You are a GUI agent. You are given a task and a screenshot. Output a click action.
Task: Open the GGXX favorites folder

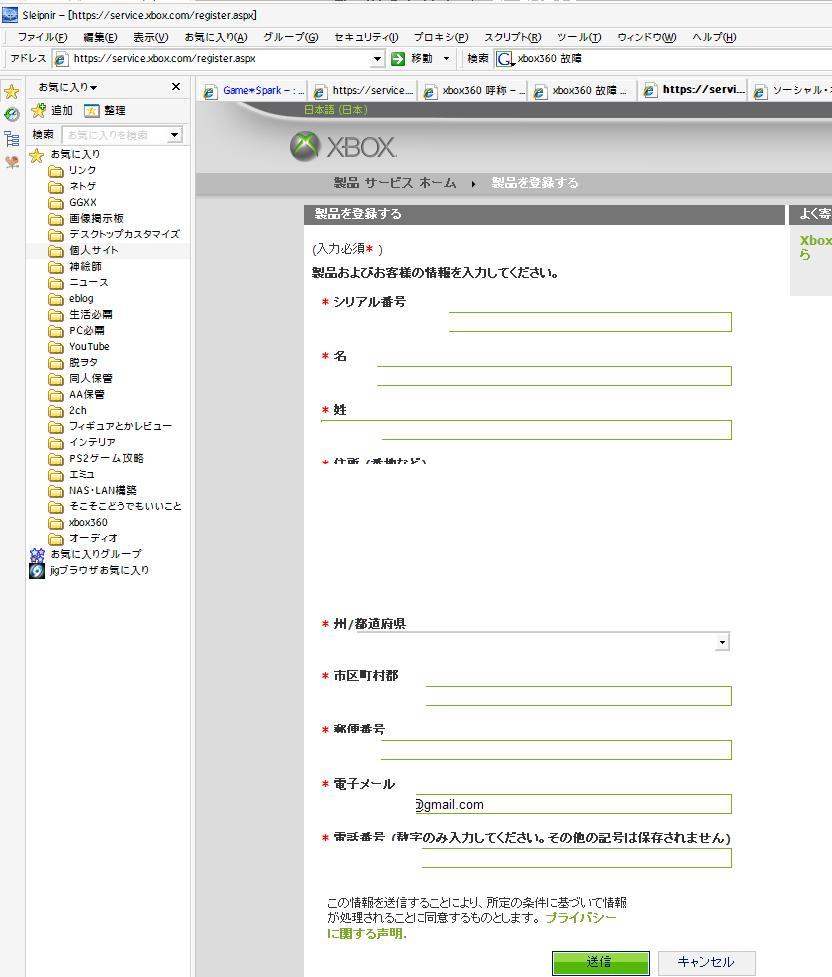pyautogui.click(x=82, y=203)
